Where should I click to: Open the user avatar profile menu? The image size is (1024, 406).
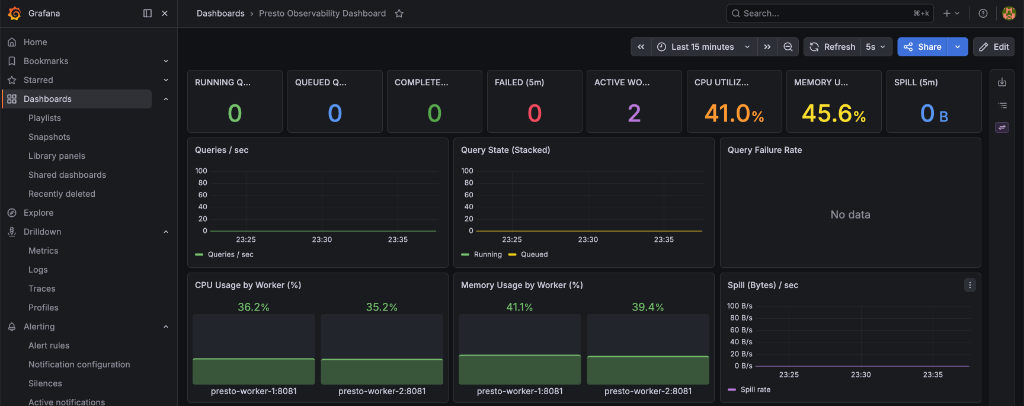click(1008, 13)
